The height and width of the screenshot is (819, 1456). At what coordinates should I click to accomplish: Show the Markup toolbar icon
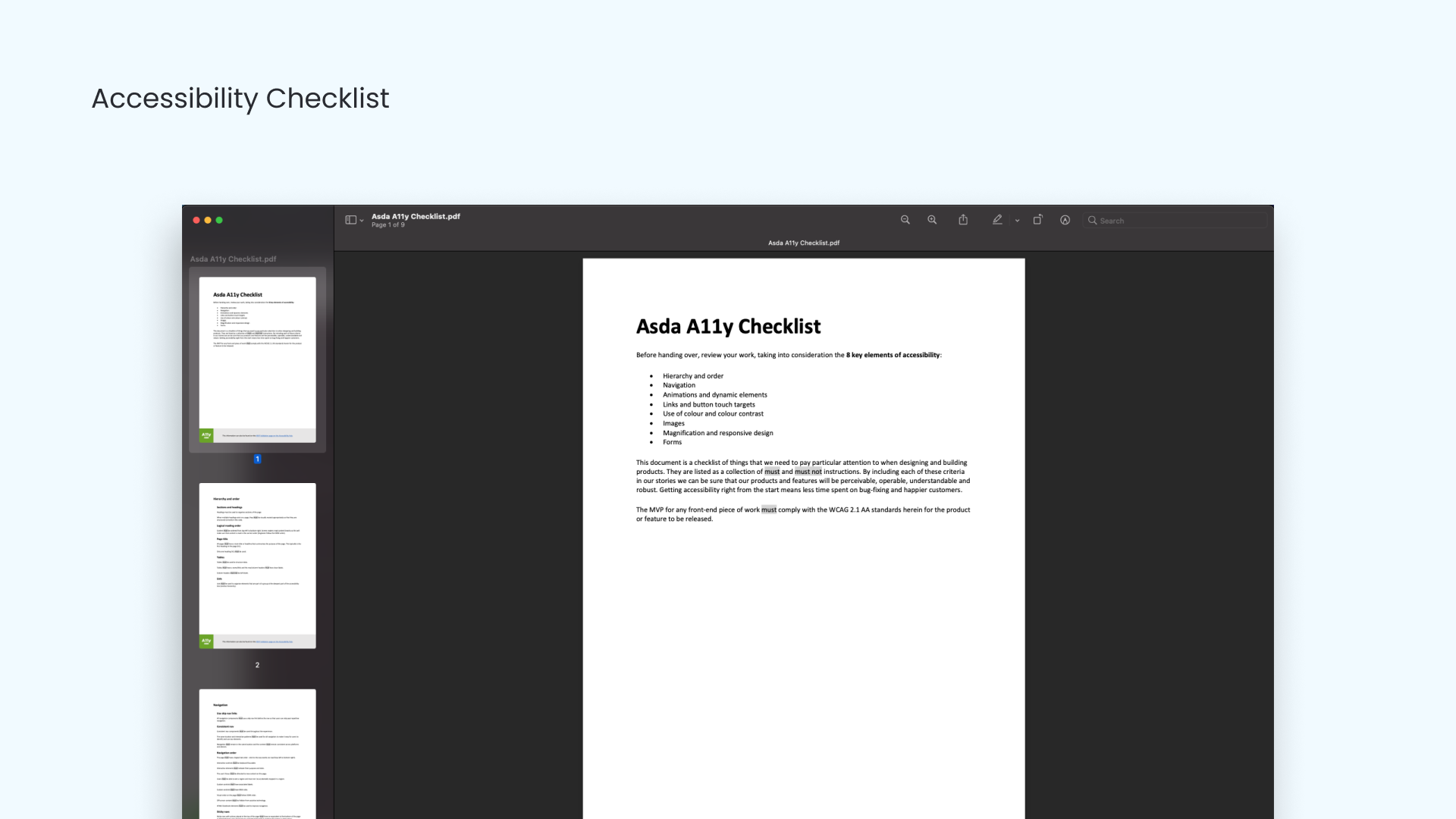tap(1065, 220)
